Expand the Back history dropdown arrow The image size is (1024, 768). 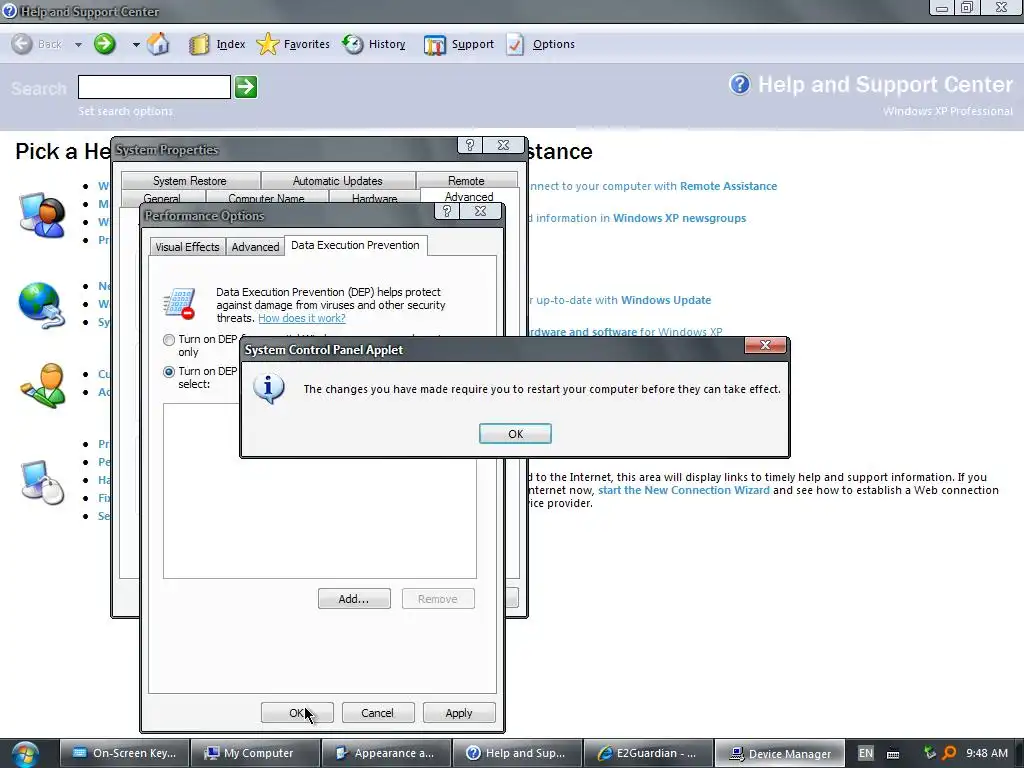click(78, 44)
